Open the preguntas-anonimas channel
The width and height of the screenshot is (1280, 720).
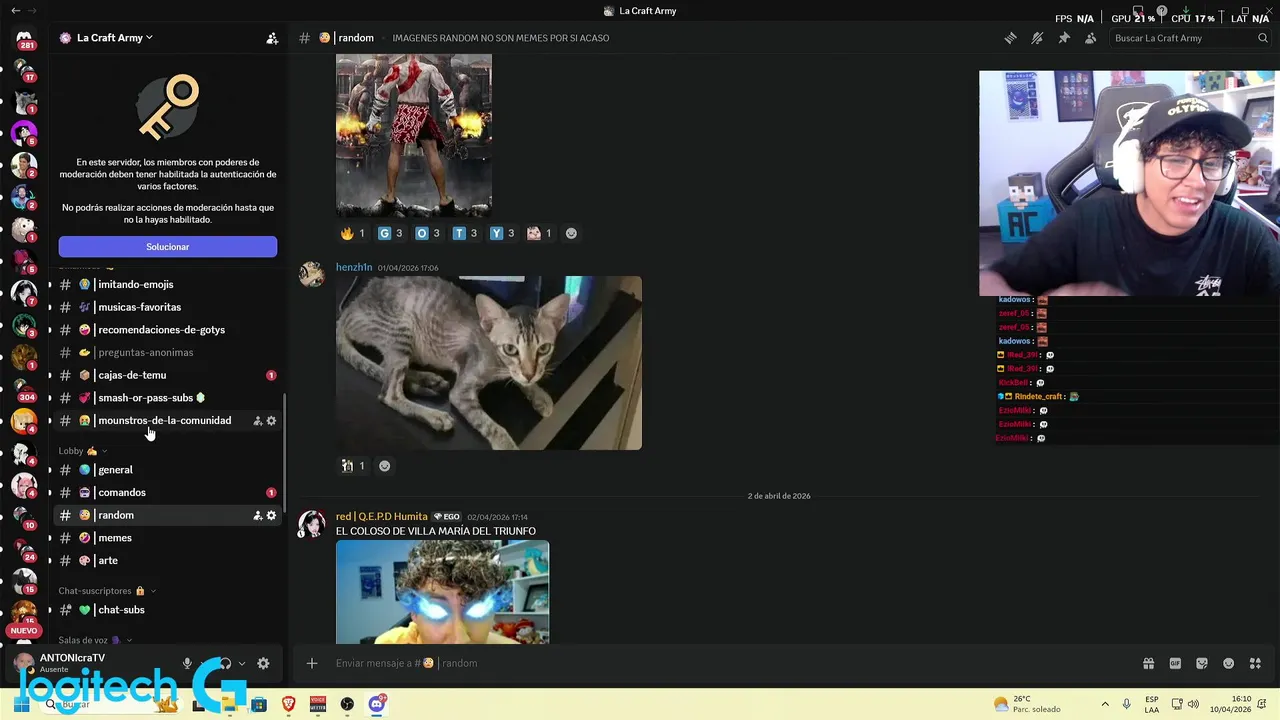pos(167,353)
